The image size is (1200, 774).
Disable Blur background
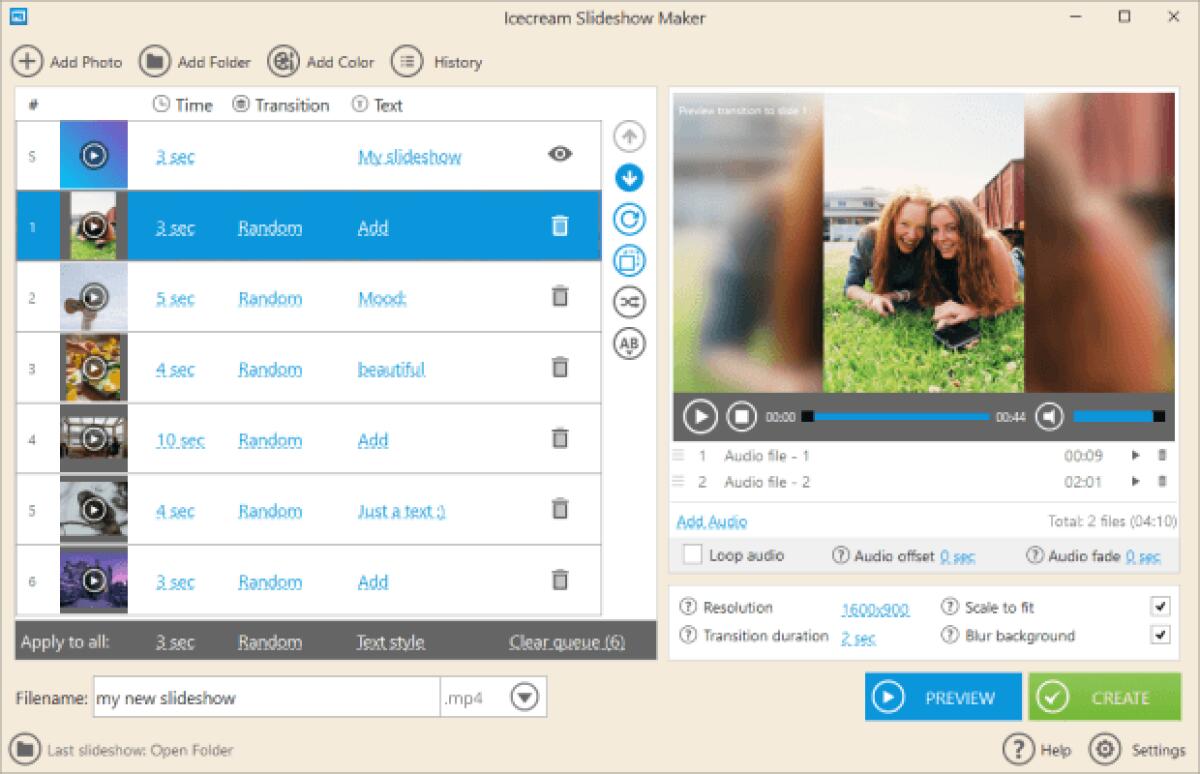tap(1160, 635)
